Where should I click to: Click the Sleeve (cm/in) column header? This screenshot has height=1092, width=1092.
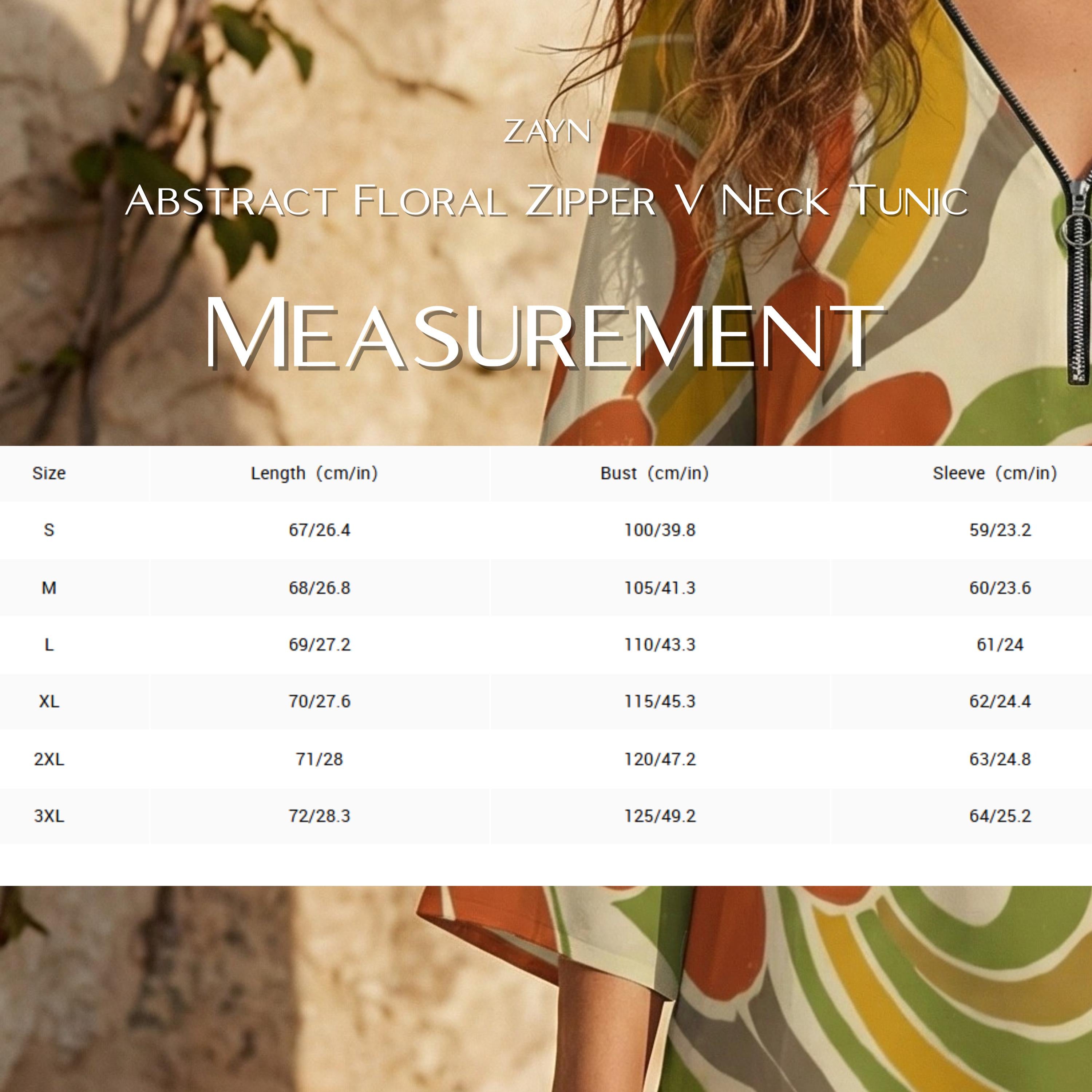coord(995,473)
